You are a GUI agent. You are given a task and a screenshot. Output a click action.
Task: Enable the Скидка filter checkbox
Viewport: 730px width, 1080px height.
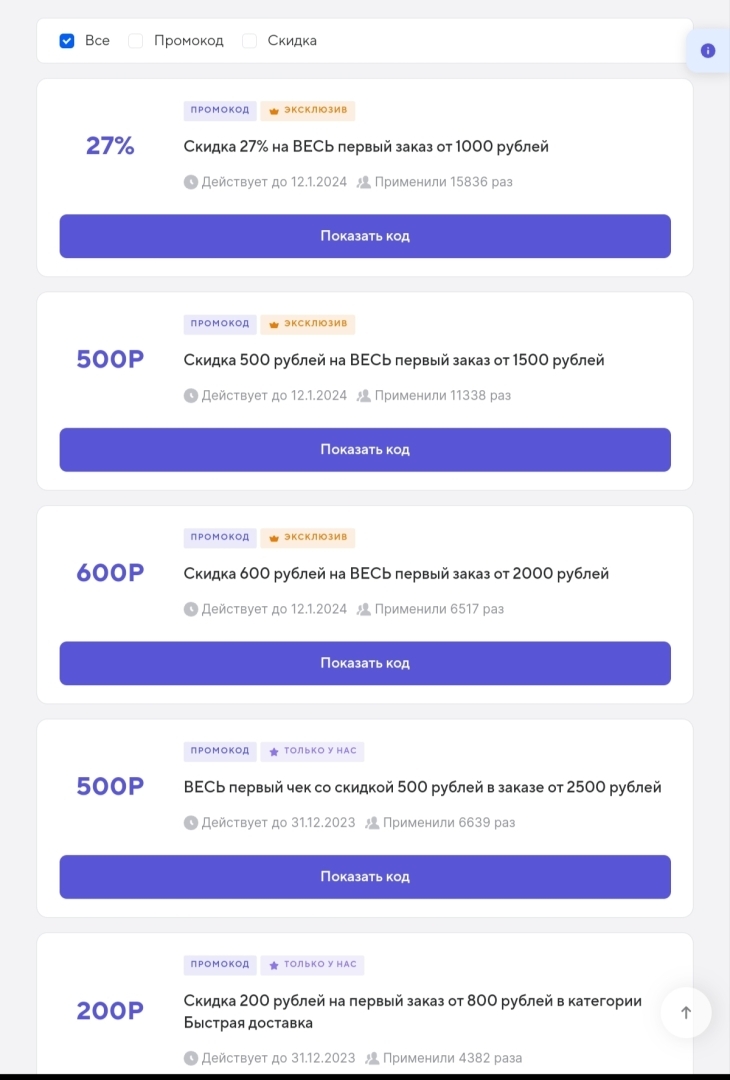[249, 40]
